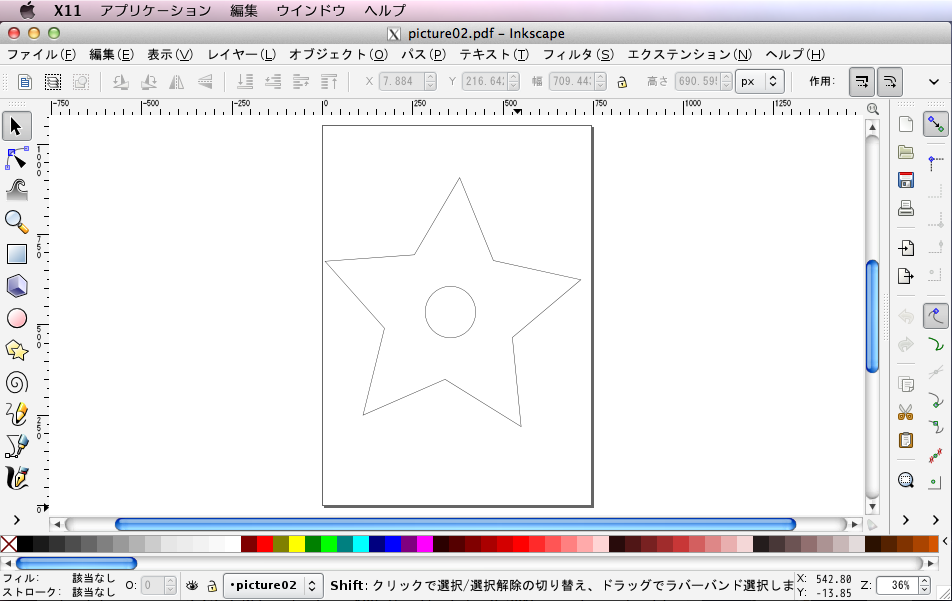Image resolution: width=952 pixels, height=601 pixels.
Task: Toggle the layer lock icon in status bar
Action: click(x=211, y=586)
